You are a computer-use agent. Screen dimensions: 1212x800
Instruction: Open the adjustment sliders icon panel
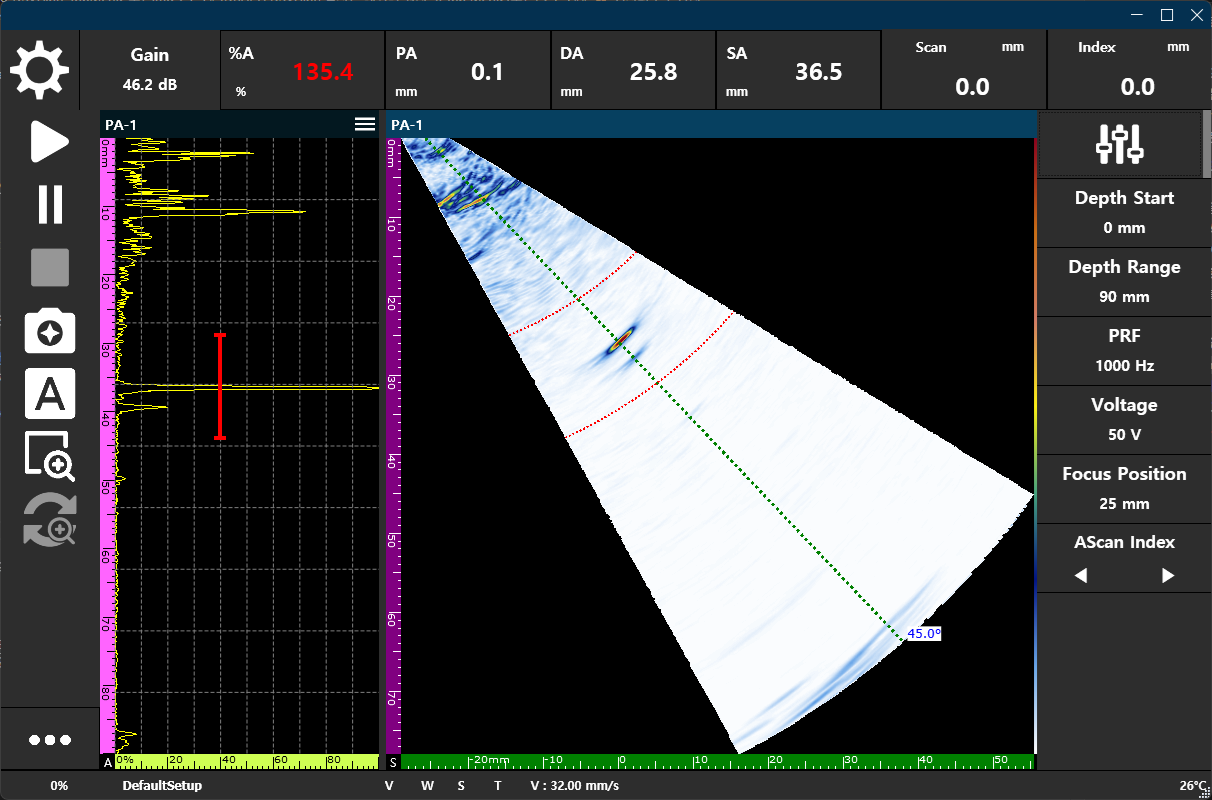(x=1119, y=144)
